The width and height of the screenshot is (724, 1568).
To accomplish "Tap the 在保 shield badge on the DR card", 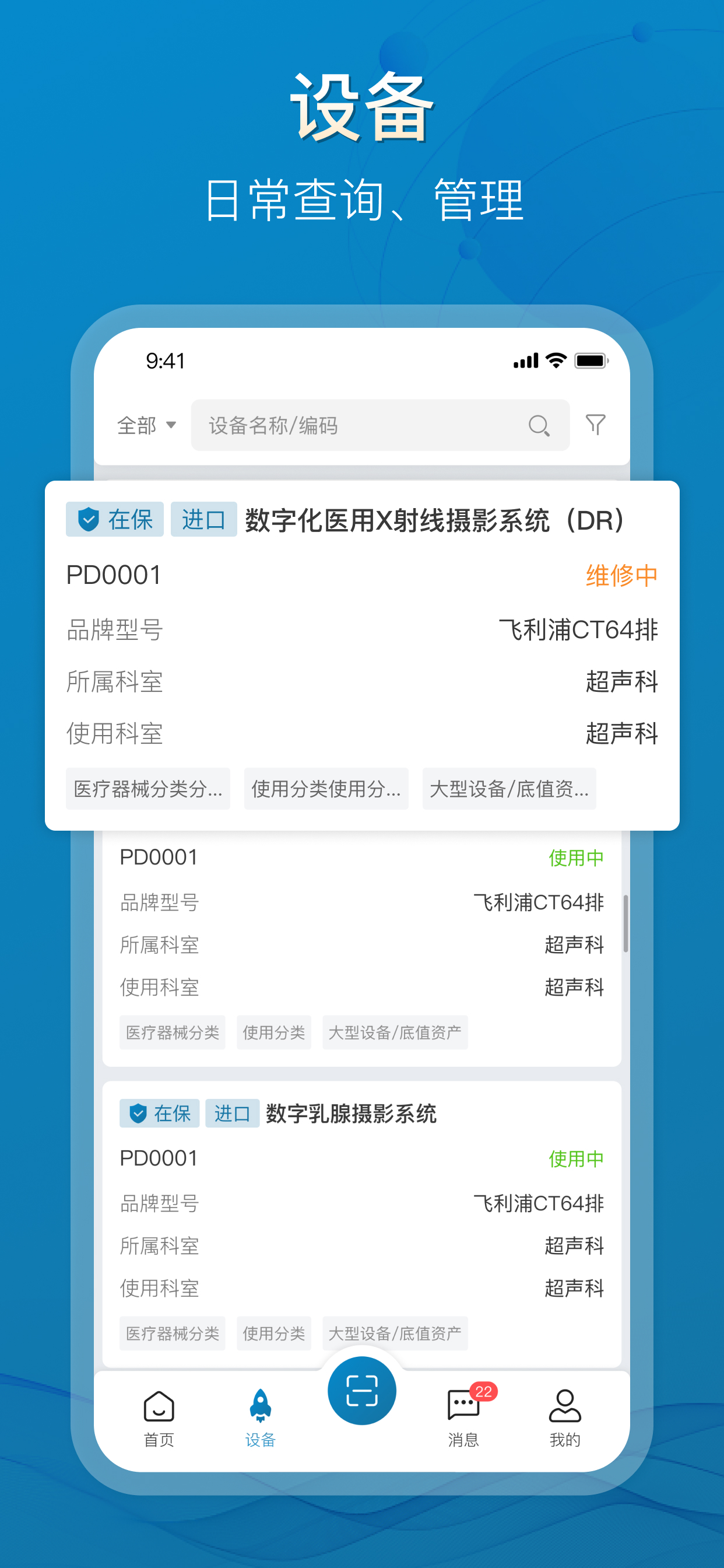I will tap(114, 519).
